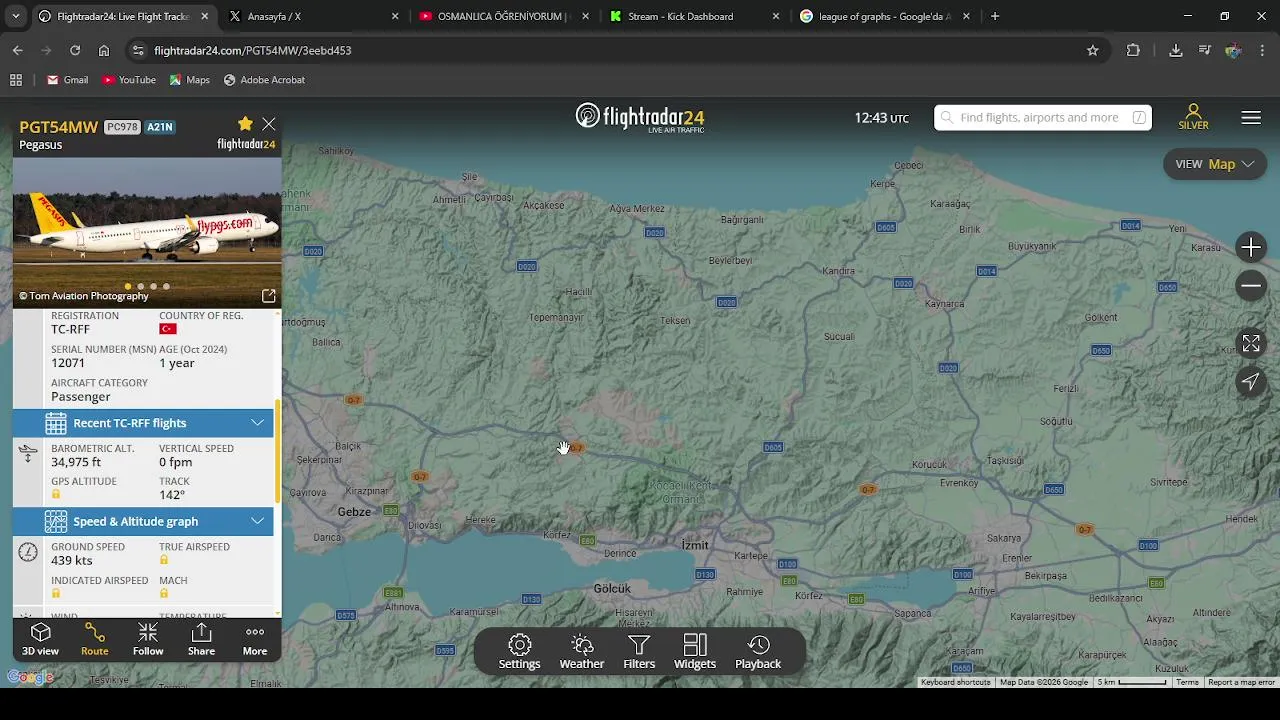Screen dimensions: 1280x720
Task: Click the Follow aircraft icon
Action: coord(148,640)
